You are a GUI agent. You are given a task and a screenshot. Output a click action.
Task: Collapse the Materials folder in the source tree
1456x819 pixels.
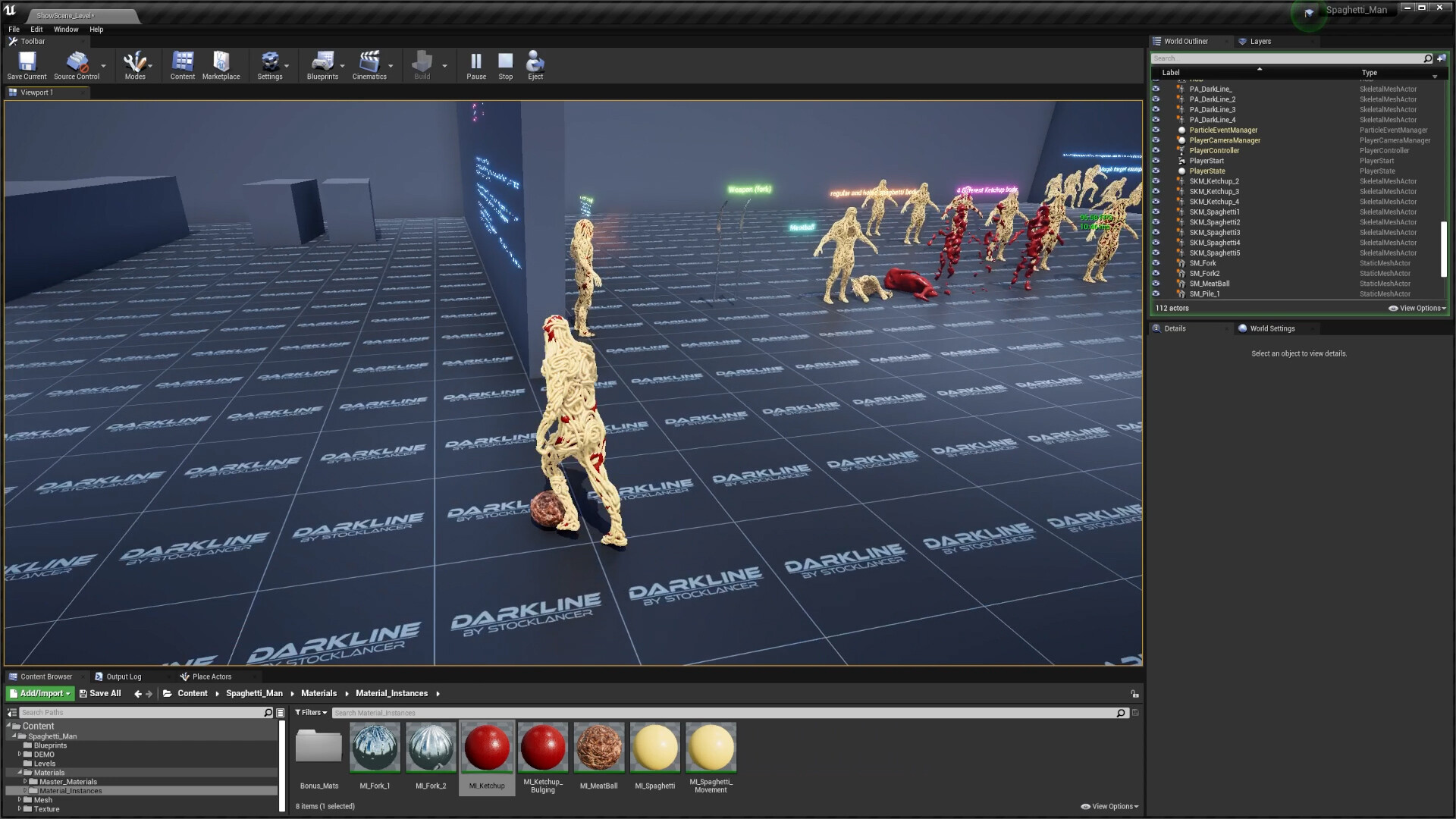[20, 772]
